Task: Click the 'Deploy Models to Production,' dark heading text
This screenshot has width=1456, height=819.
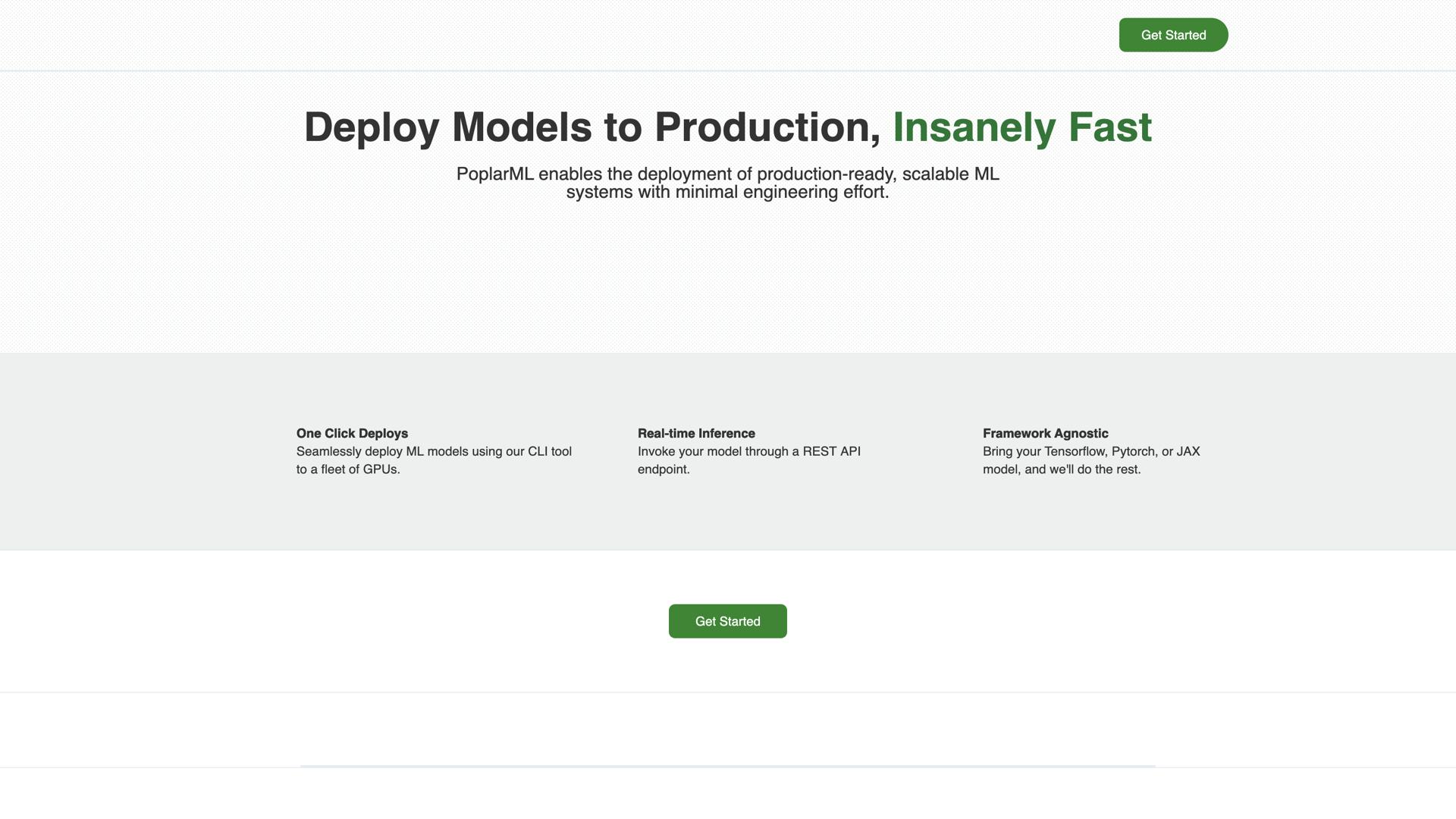Action: pos(591,127)
